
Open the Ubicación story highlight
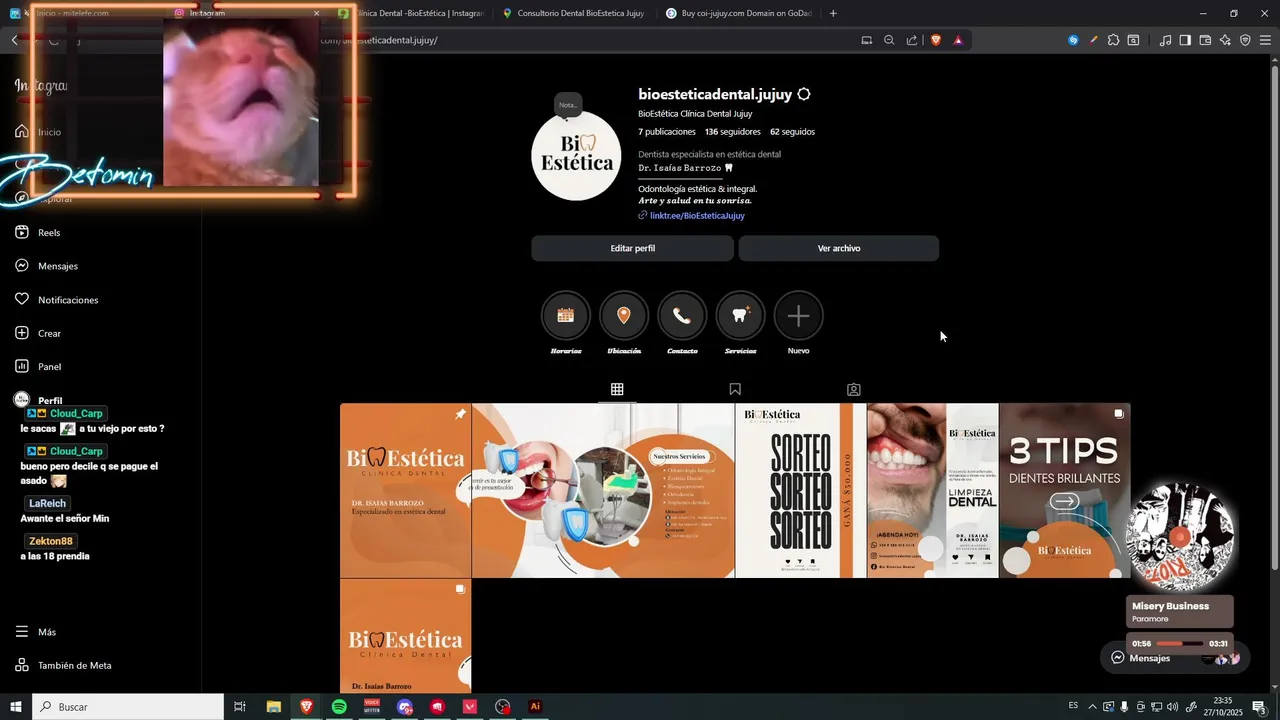click(x=624, y=316)
